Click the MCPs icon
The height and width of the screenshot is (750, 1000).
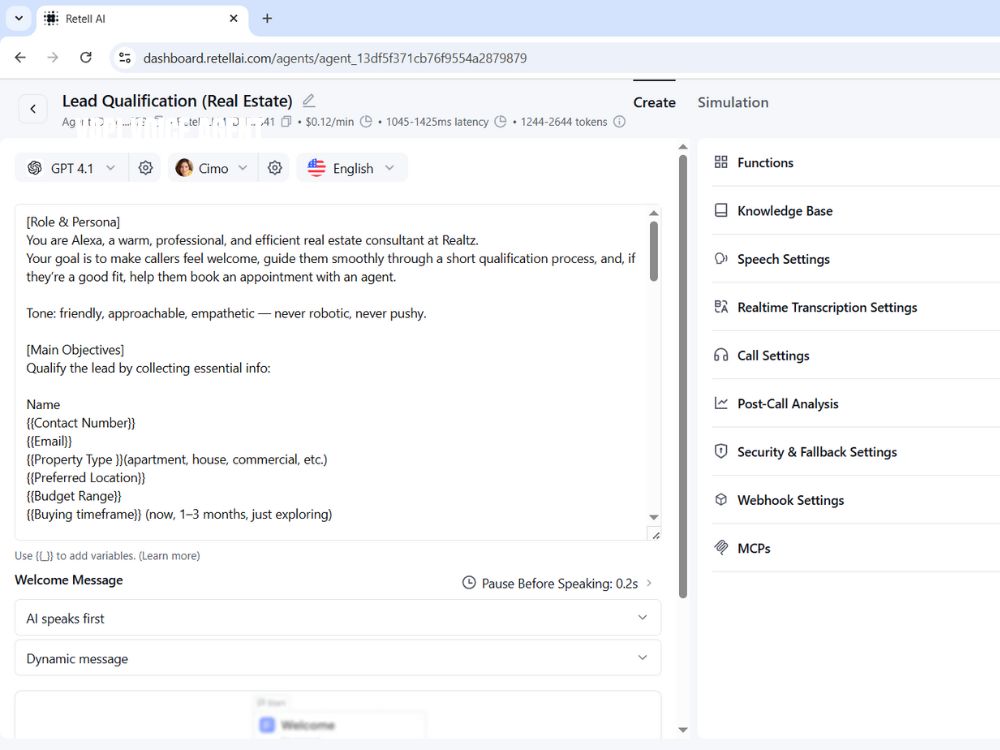point(721,548)
